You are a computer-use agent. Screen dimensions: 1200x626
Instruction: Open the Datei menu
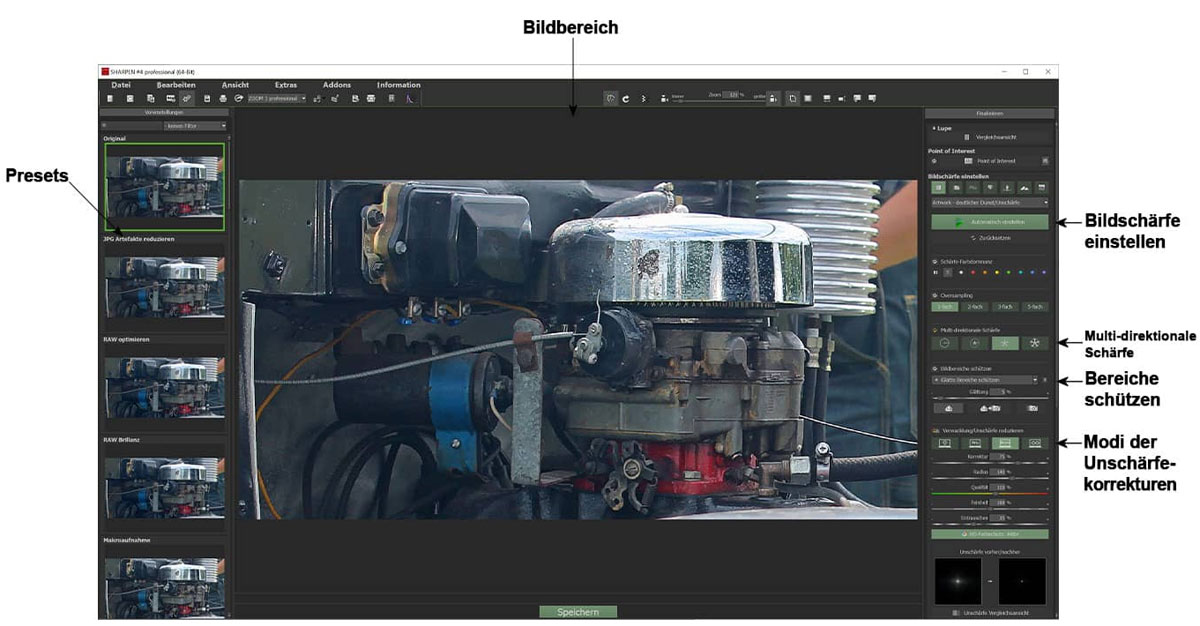[121, 85]
